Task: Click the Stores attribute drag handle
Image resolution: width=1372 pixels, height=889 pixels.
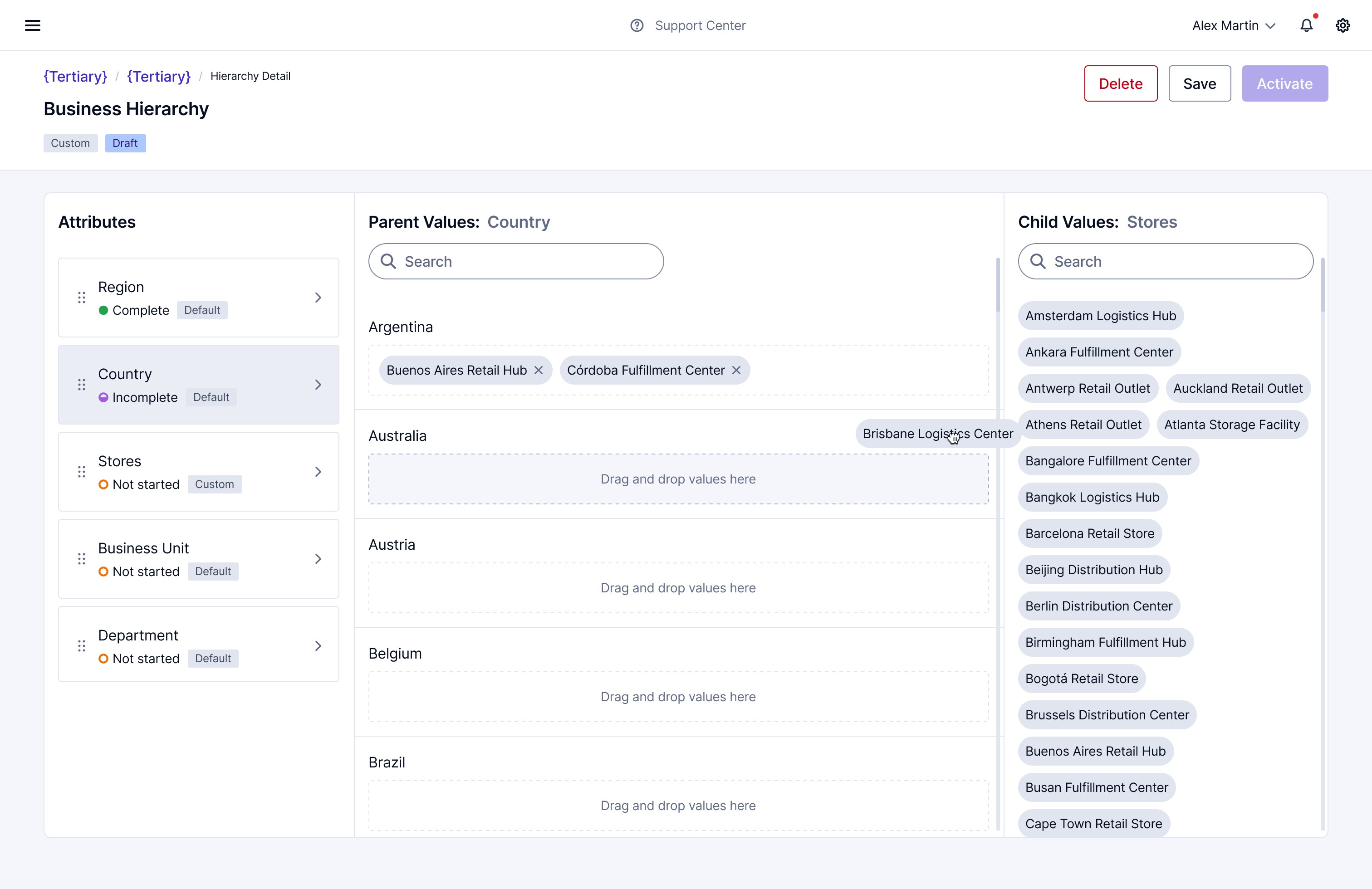Action: click(81, 472)
